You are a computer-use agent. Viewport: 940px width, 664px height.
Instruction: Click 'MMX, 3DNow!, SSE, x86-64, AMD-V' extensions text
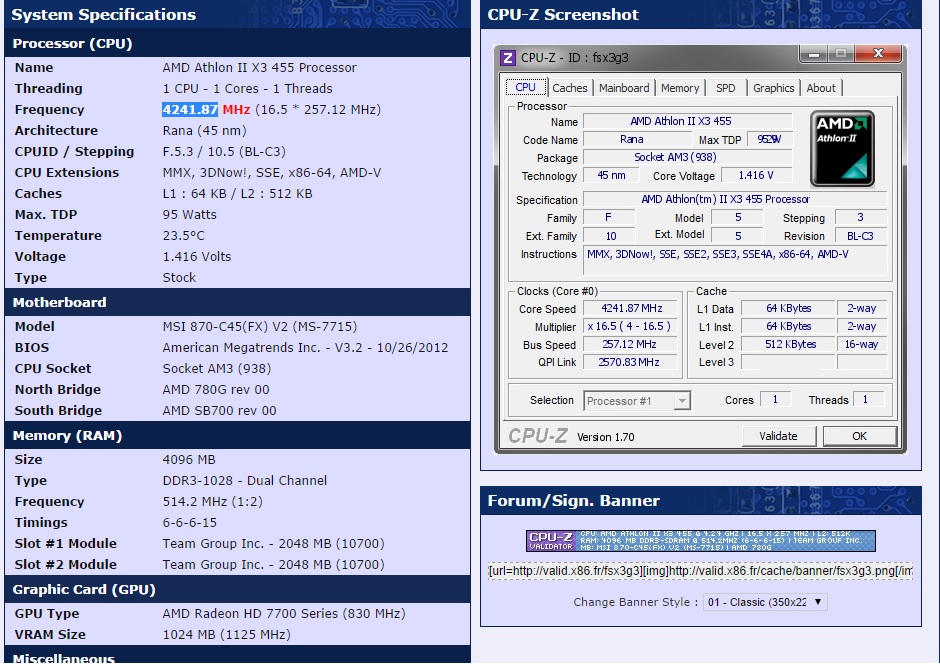pos(272,173)
